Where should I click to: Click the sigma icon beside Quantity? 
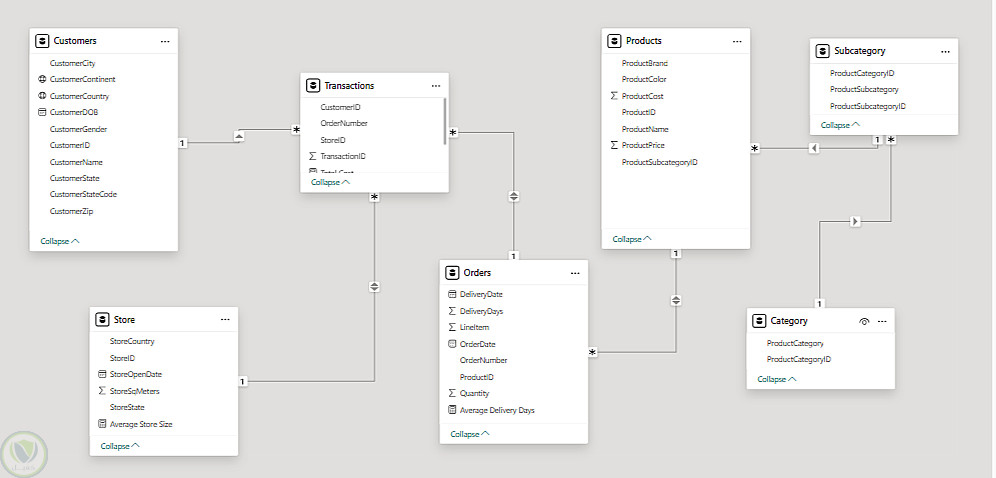(x=452, y=393)
